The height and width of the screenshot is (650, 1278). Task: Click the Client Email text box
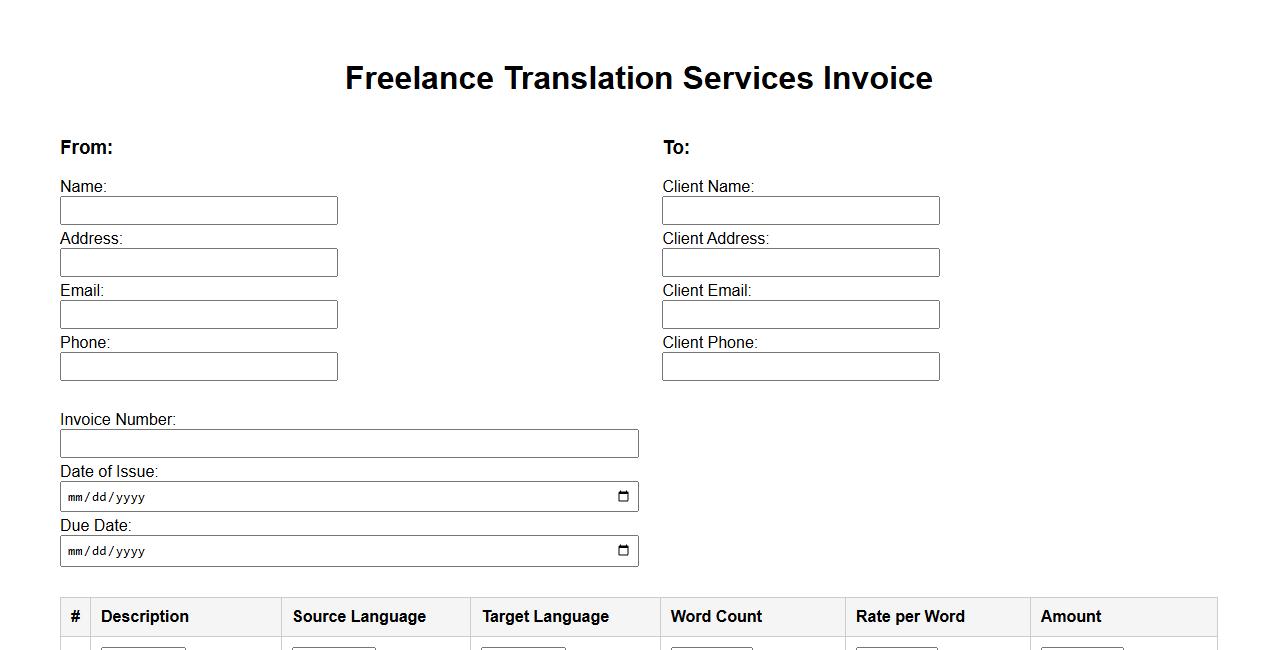click(800, 315)
